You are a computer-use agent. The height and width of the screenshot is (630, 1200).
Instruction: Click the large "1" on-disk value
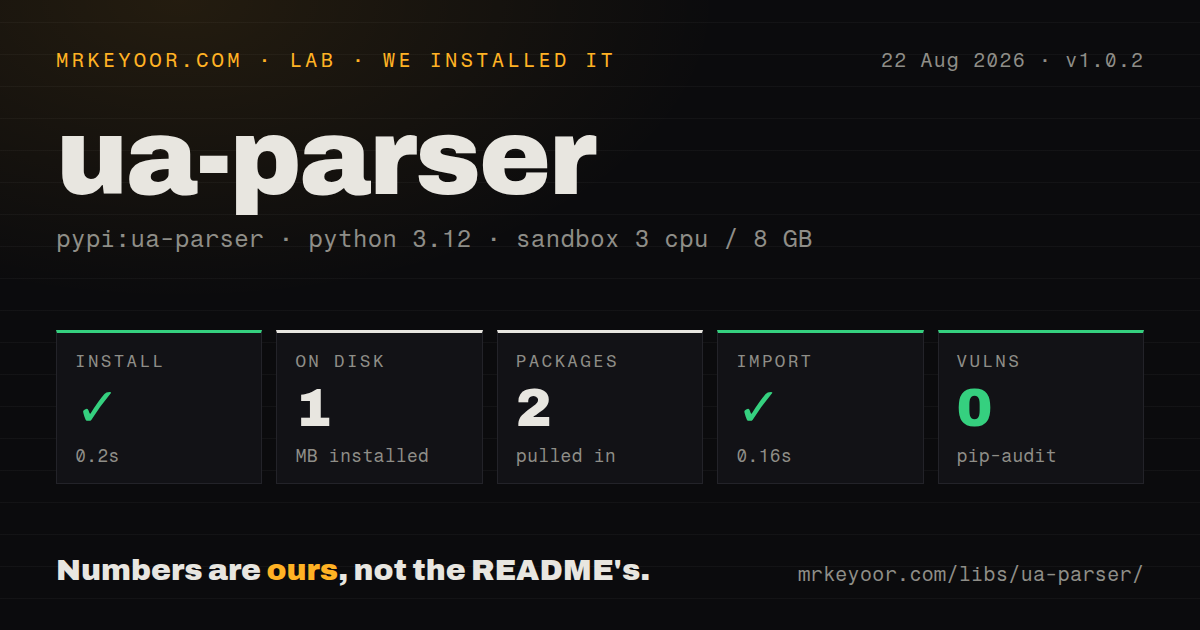[x=314, y=408]
